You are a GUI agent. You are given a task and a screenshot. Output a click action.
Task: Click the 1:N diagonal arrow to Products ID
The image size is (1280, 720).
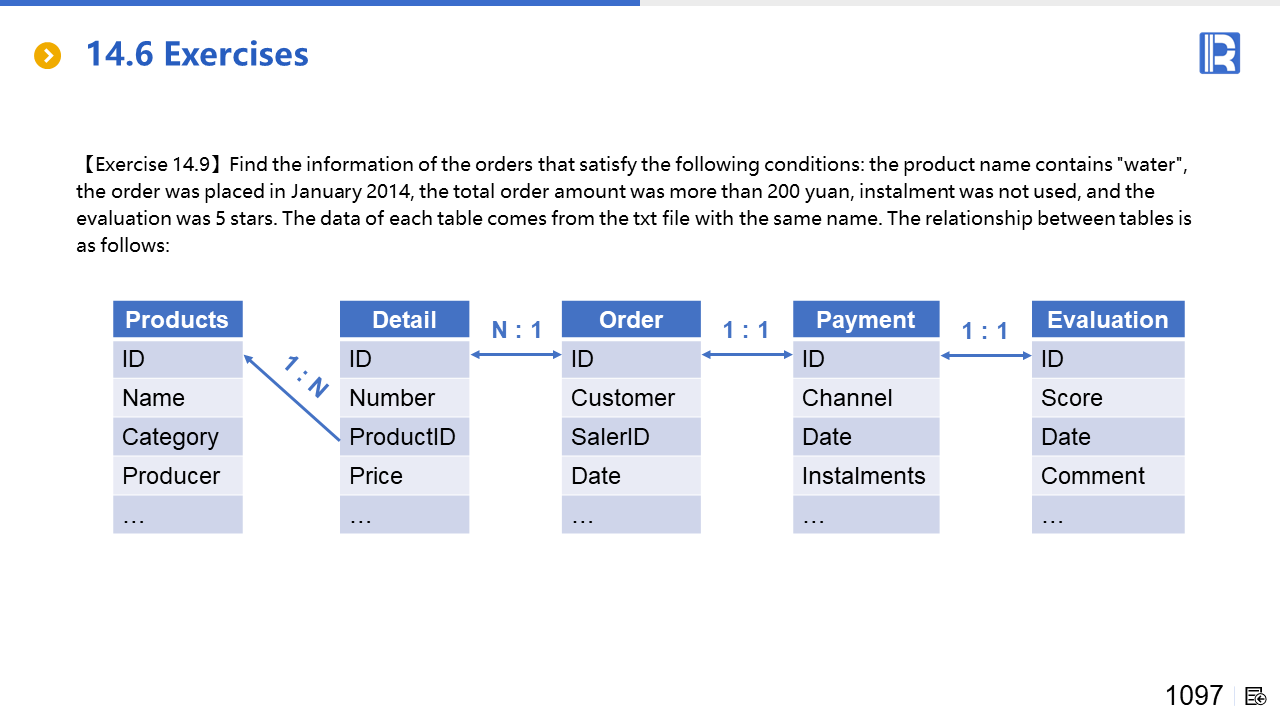tap(292, 397)
